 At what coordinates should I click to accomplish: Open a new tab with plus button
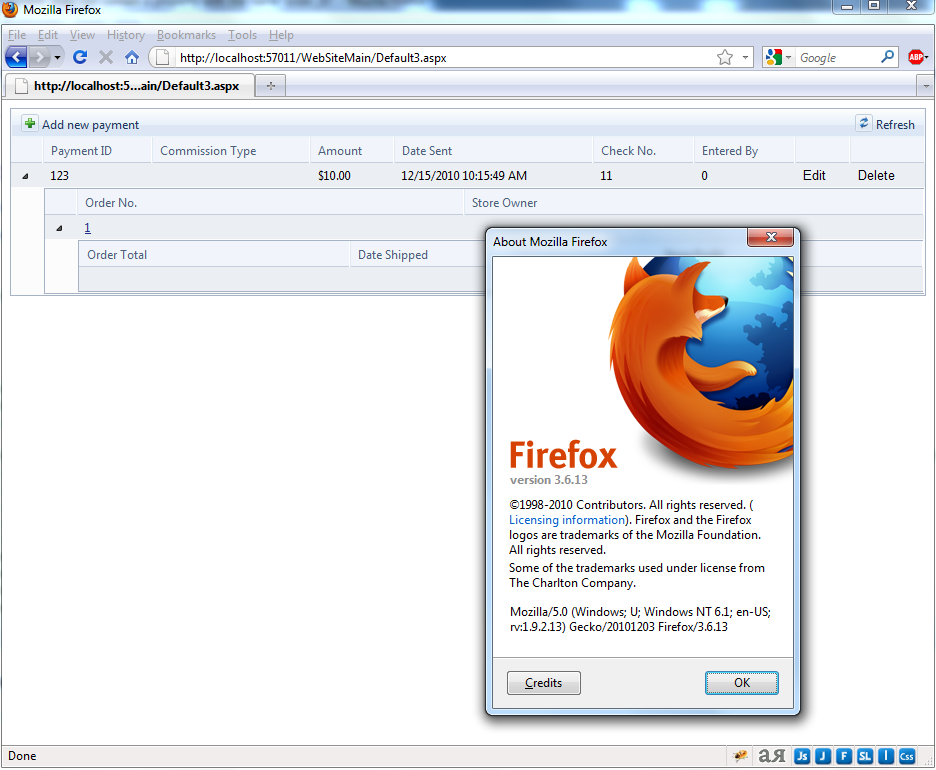pyautogui.click(x=271, y=86)
